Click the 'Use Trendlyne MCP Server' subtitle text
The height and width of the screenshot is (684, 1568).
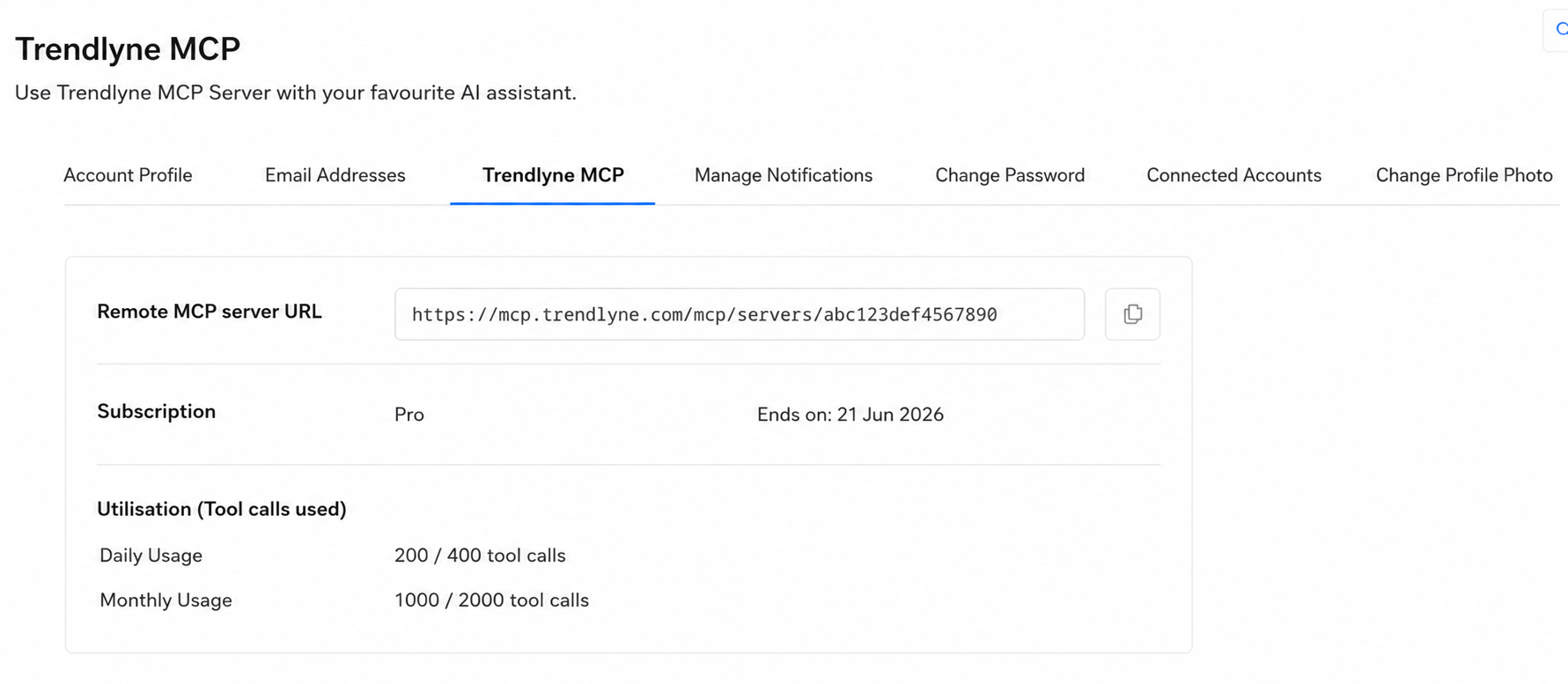(x=296, y=92)
